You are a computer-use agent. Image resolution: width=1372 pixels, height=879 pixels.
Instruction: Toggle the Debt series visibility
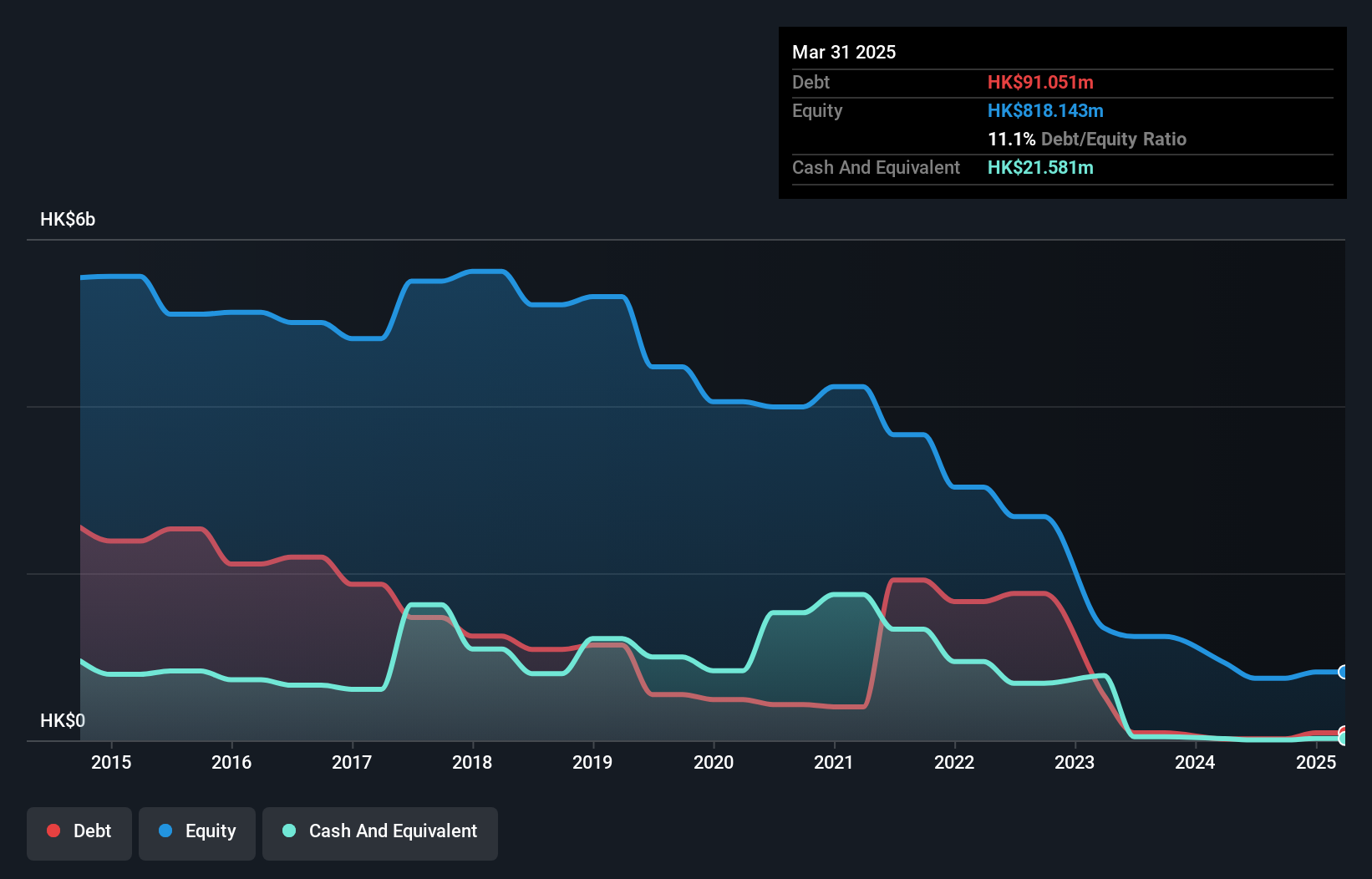[x=79, y=833]
